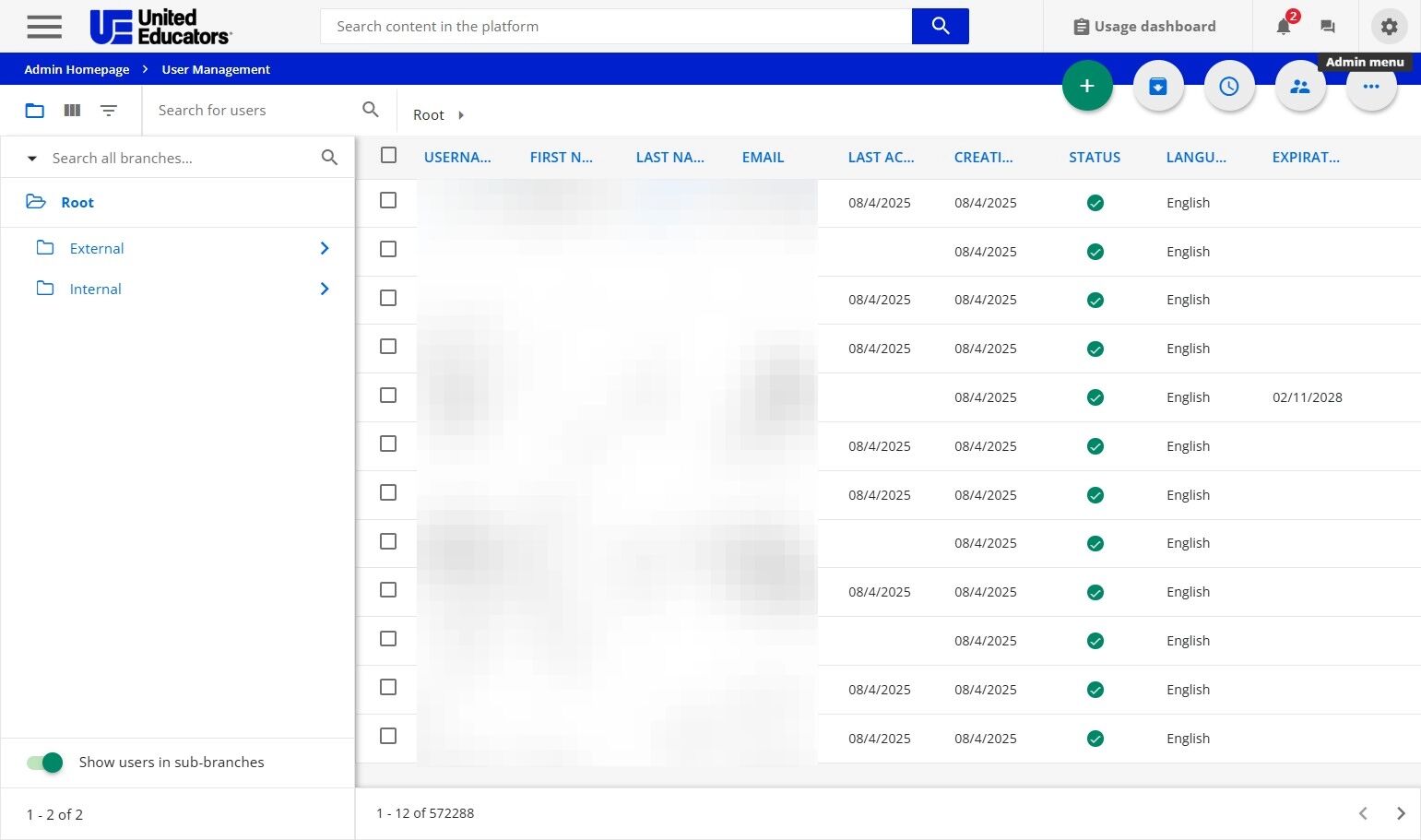Screen dimensions: 1421x840
Task: Click the Usage dashboard clipboard icon
Action: [x=1081, y=27]
